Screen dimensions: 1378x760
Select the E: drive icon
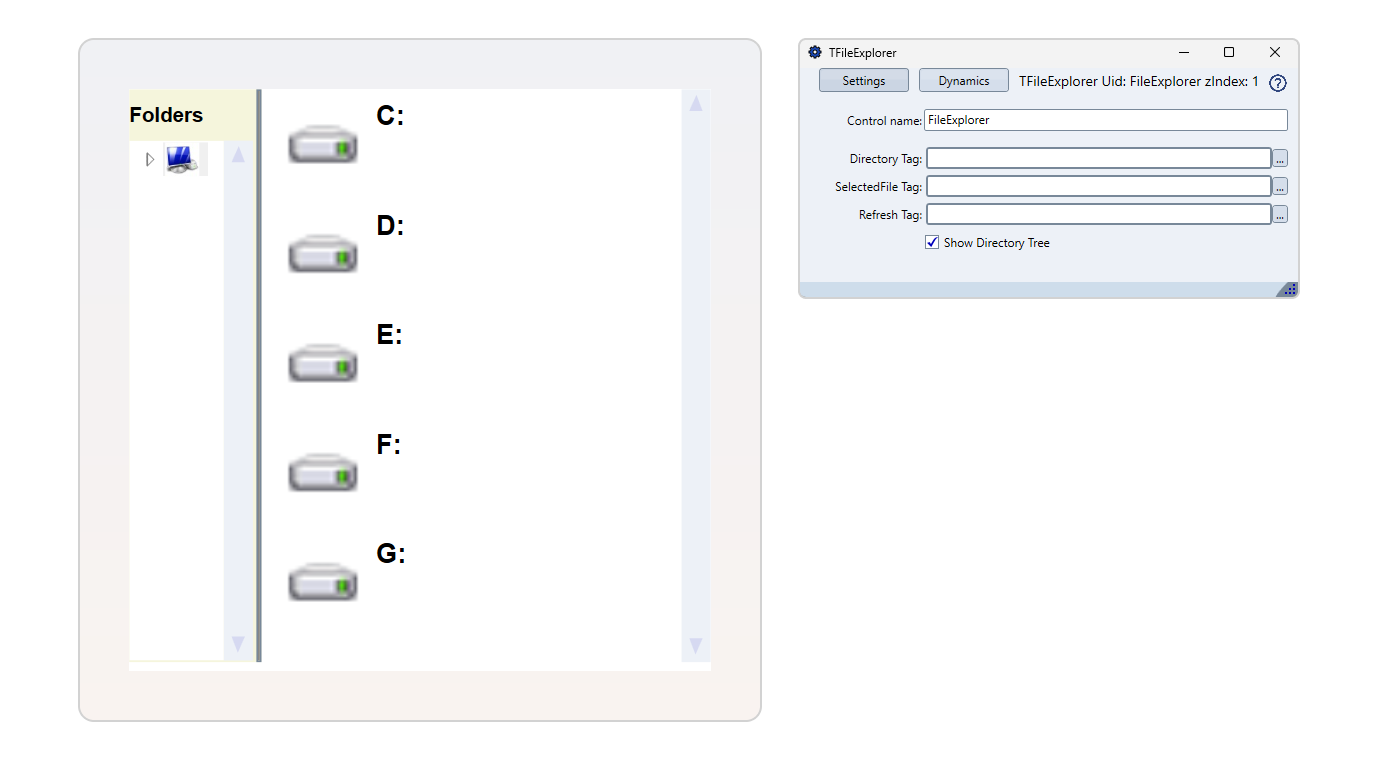point(323,363)
